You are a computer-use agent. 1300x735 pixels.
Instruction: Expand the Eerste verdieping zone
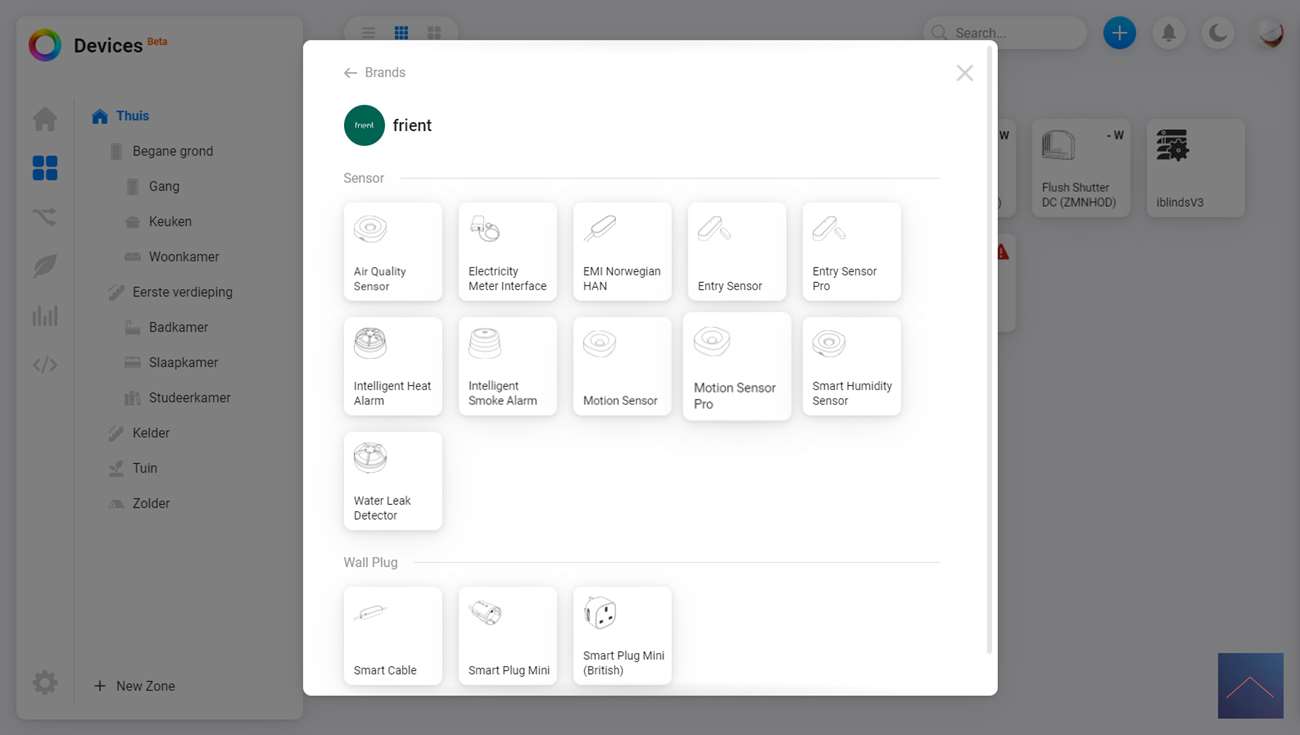[182, 292]
